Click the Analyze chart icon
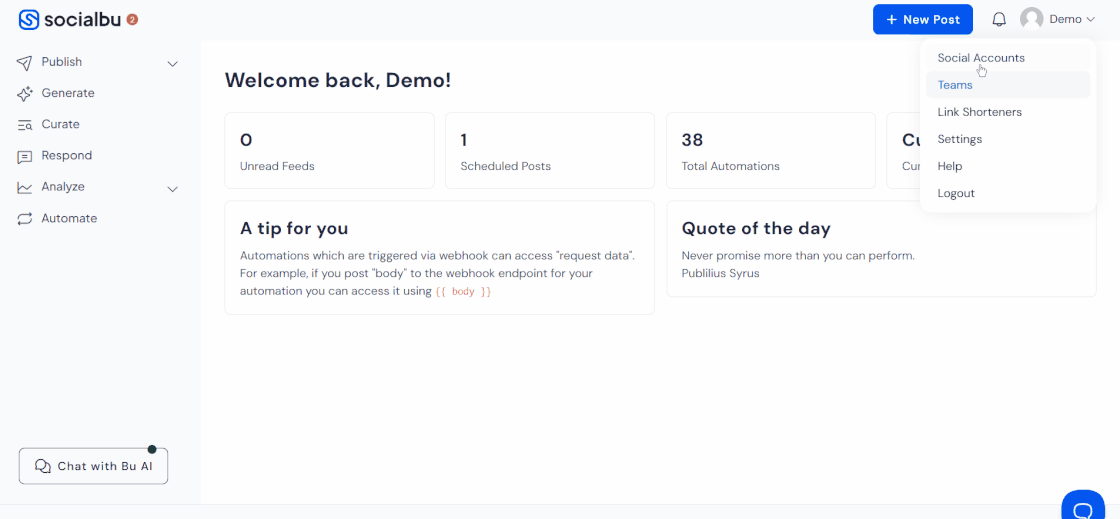The height and width of the screenshot is (519, 1120). 25,188
